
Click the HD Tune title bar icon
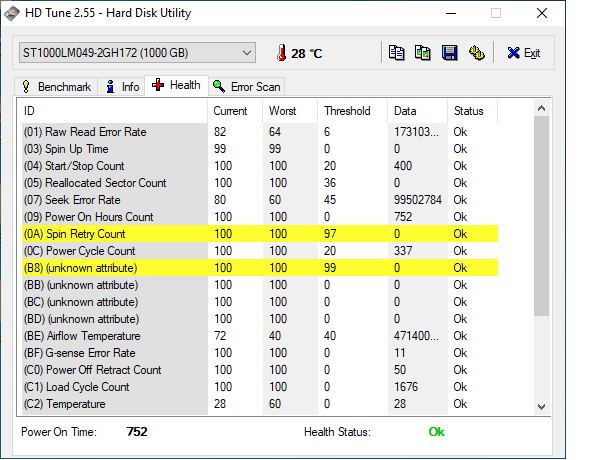tap(15, 13)
